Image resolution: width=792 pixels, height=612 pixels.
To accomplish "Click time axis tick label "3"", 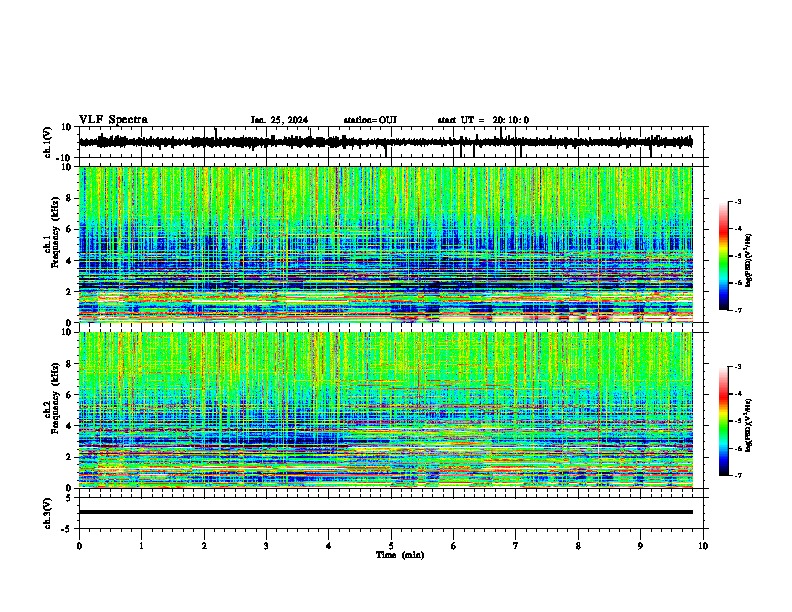I will (266, 546).
